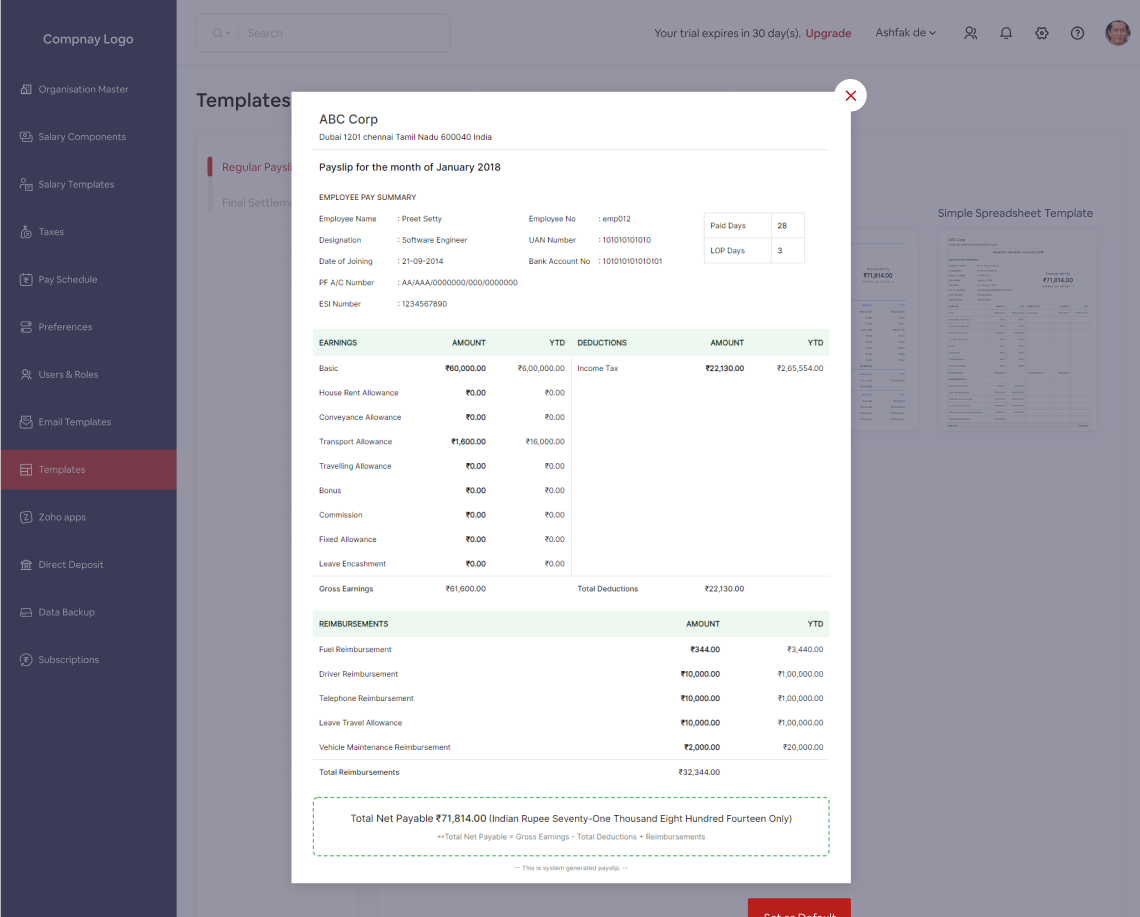Click into the Search input field
Image resolution: width=1140 pixels, height=917 pixels.
(340, 33)
